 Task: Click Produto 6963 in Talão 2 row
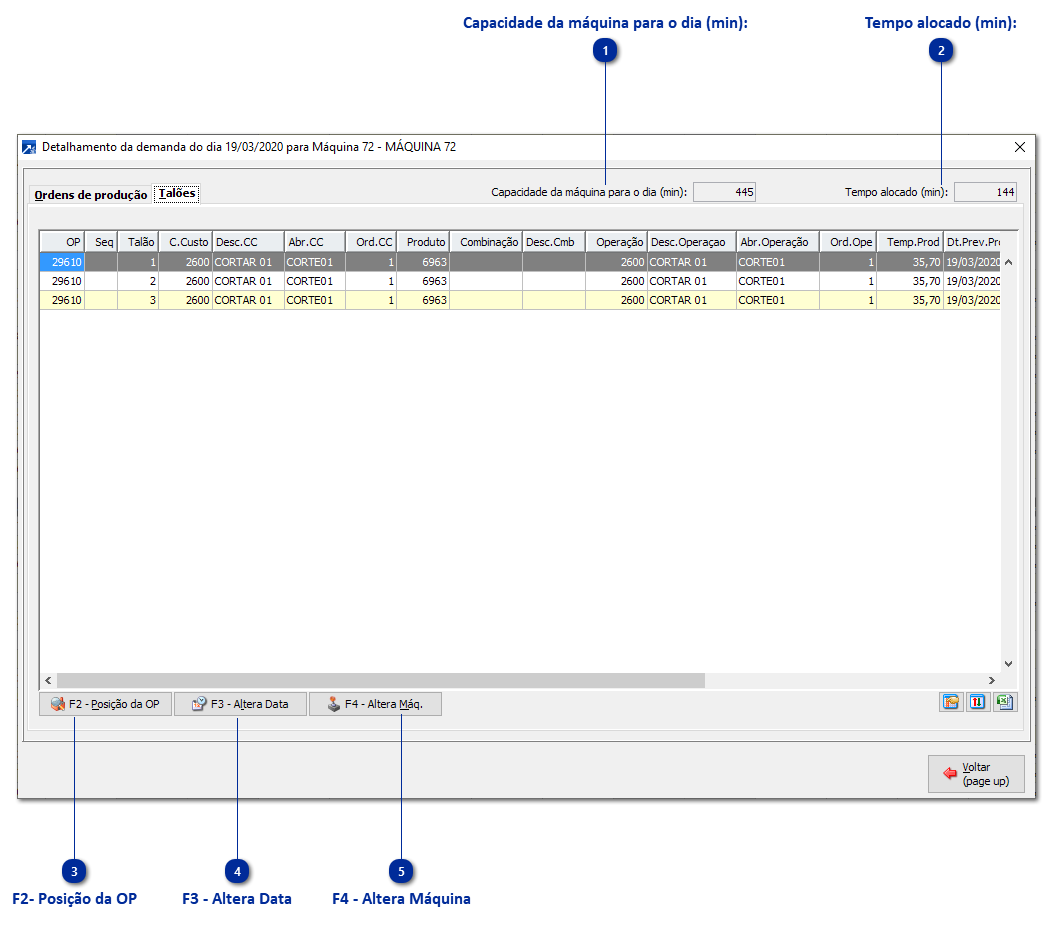[x=423, y=281]
